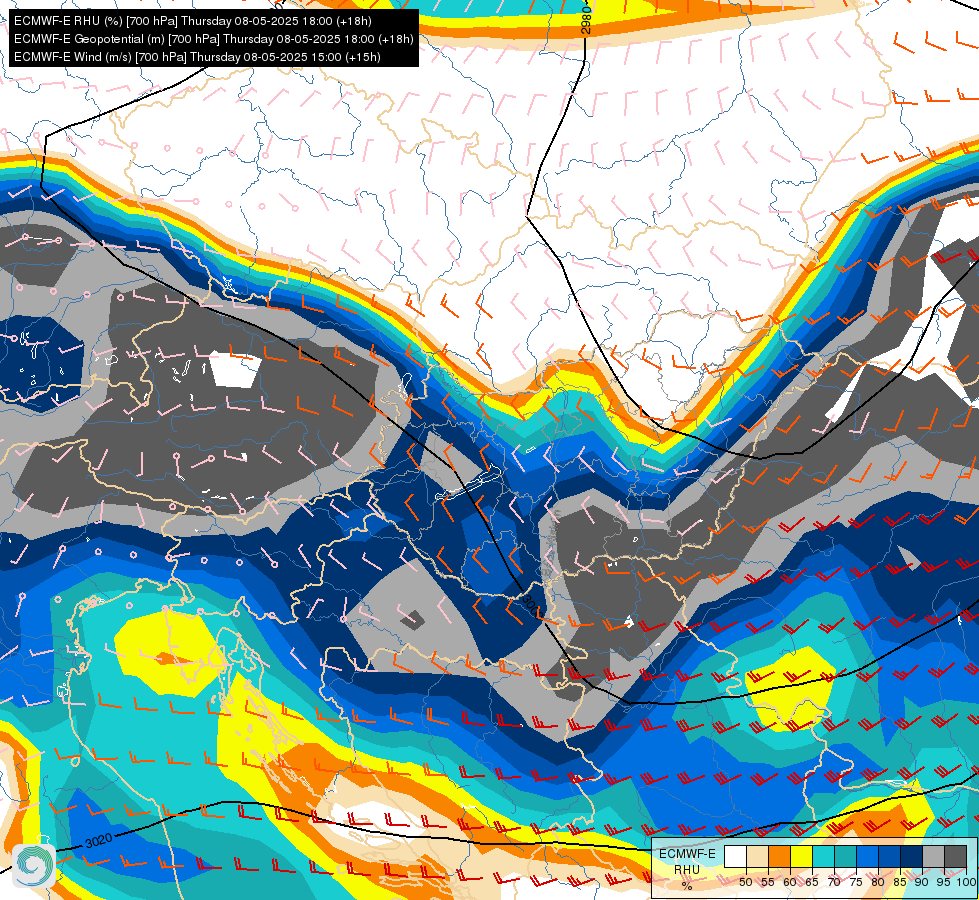The width and height of the screenshot is (979, 900).
Task: Click the beige 50–55 legend swatch
Action: point(757,856)
